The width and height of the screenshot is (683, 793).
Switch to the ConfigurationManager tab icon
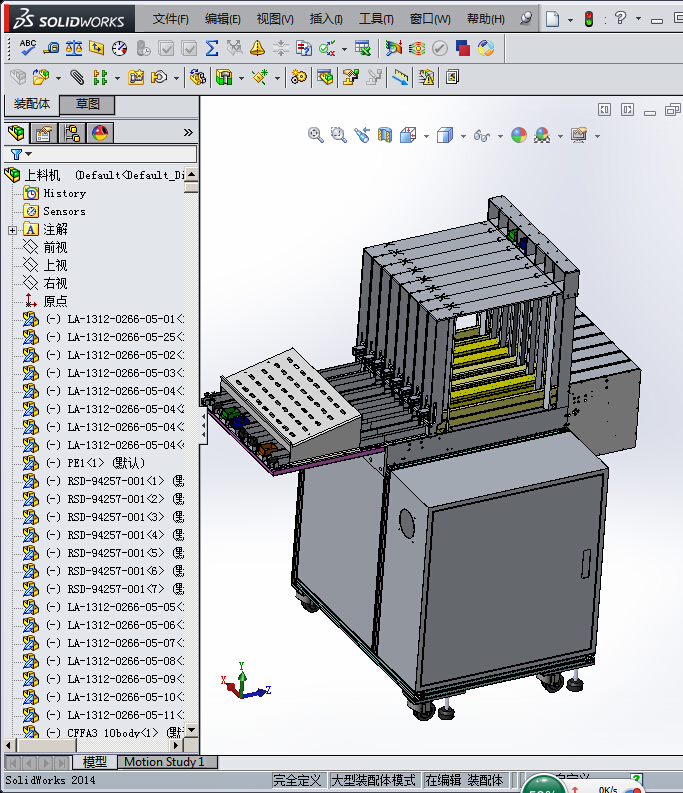[72, 133]
